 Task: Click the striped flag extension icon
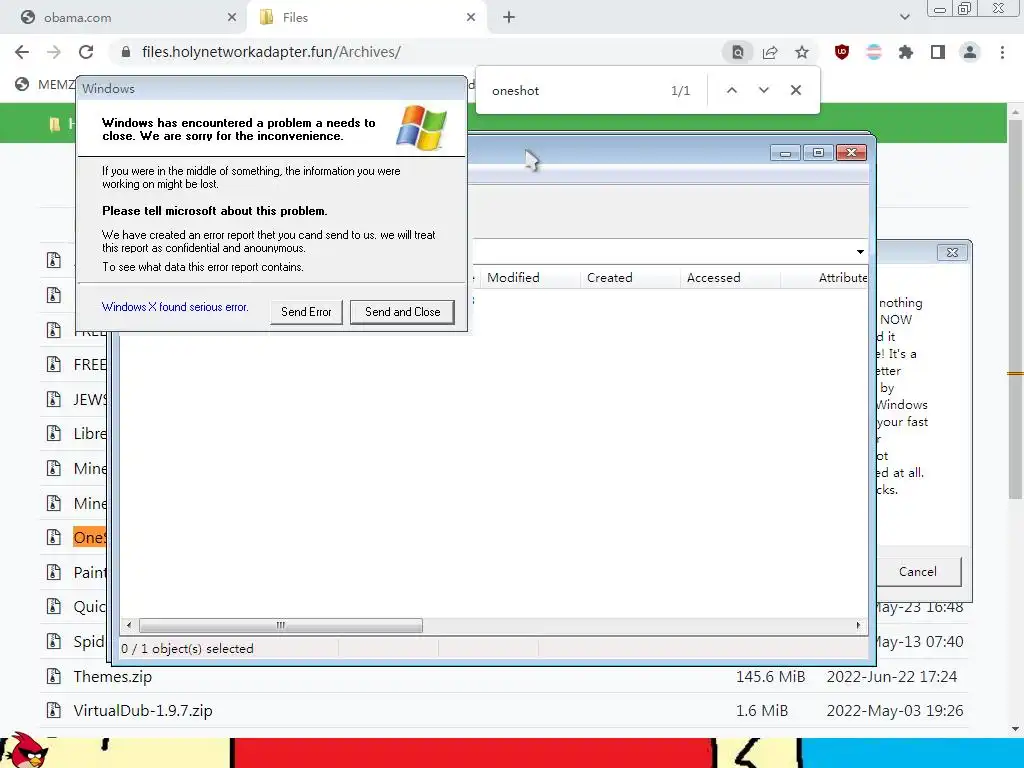point(874,52)
